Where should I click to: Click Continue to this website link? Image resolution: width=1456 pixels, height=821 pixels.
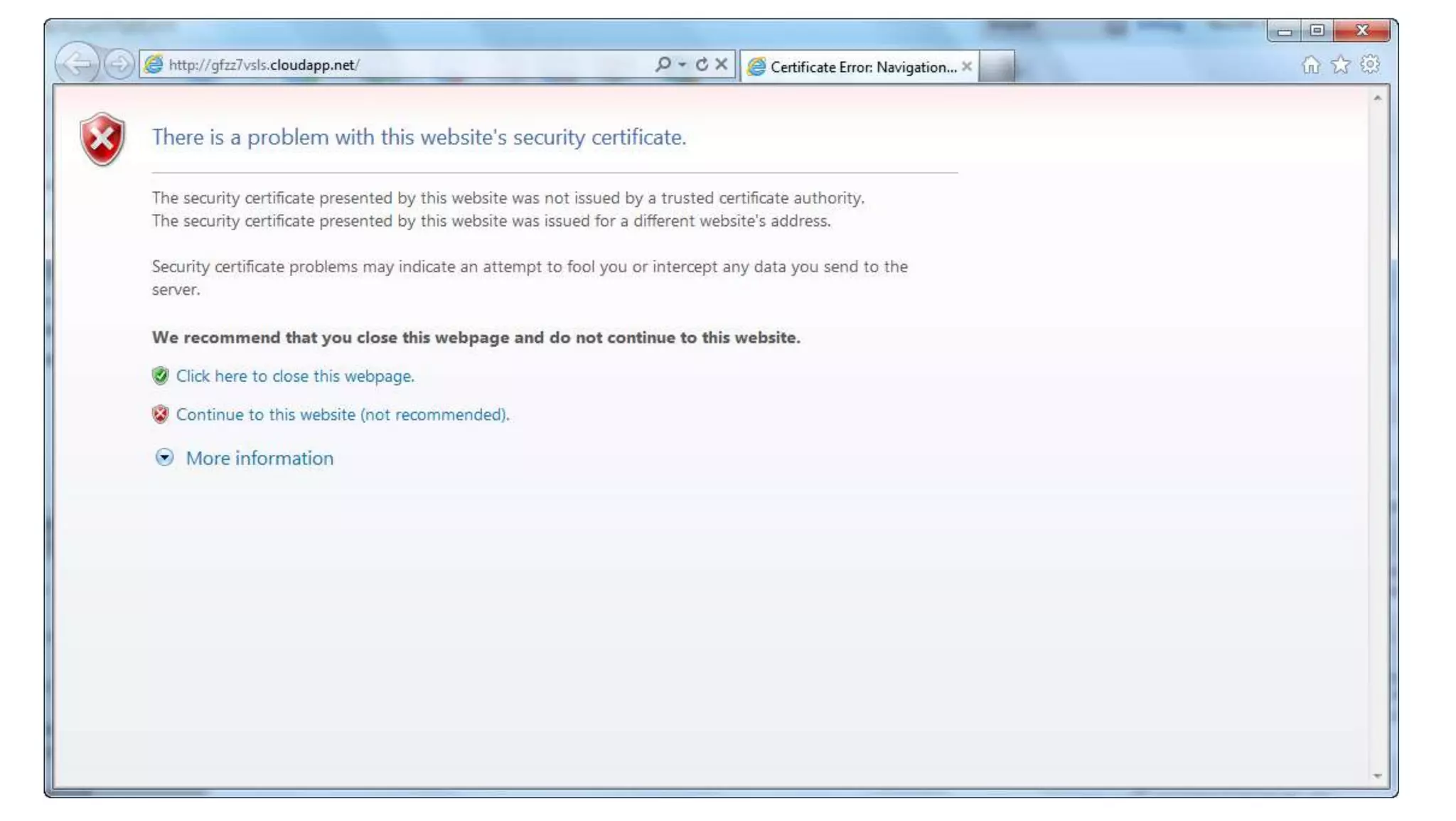point(343,414)
